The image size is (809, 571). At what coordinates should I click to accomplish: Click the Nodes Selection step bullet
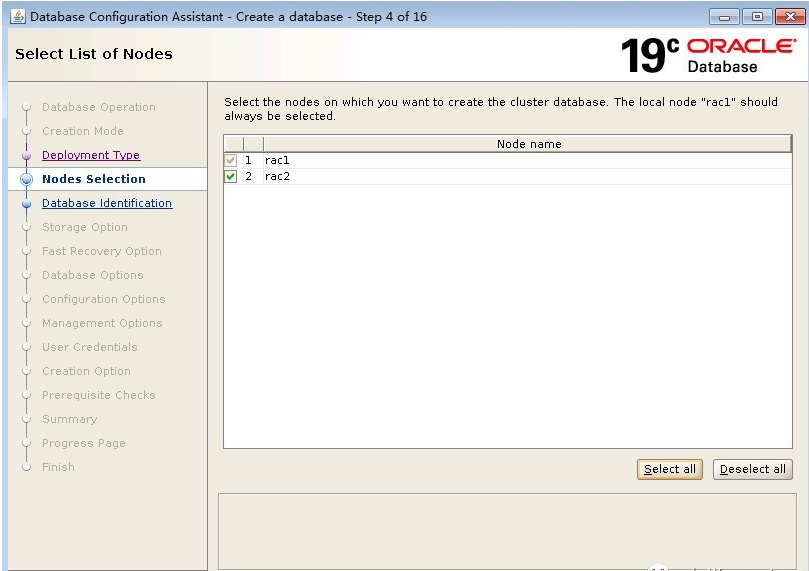coord(27,180)
